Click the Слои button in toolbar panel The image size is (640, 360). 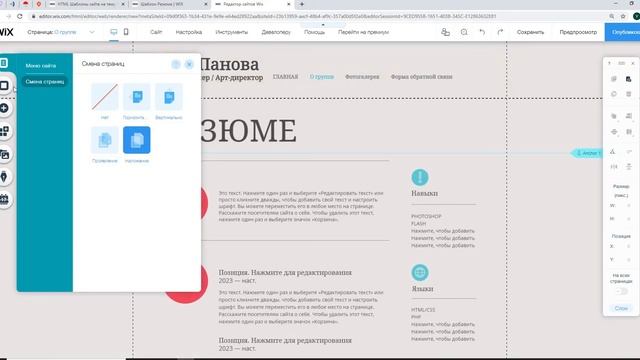click(621, 308)
